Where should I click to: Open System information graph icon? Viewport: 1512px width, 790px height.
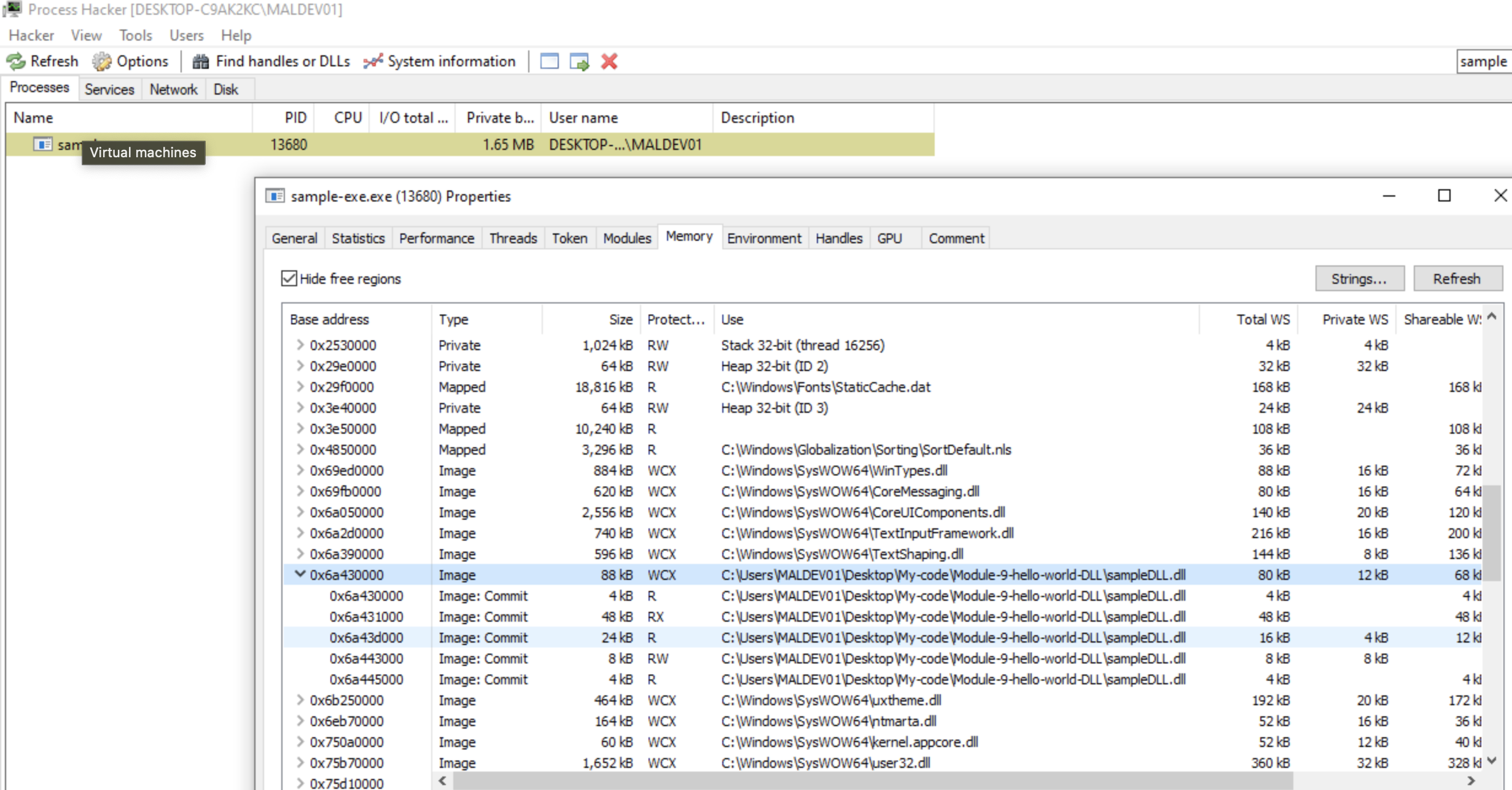(373, 61)
